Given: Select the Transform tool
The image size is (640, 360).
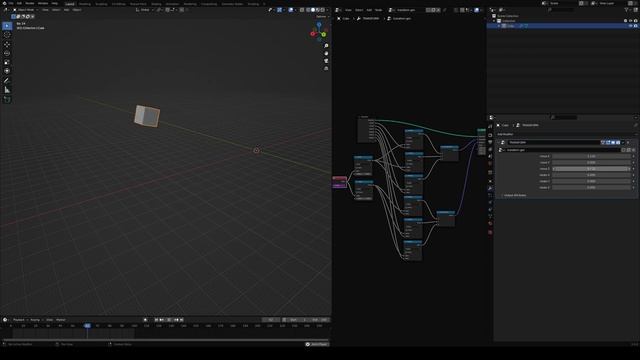Looking at the screenshot, I should point(7,71).
